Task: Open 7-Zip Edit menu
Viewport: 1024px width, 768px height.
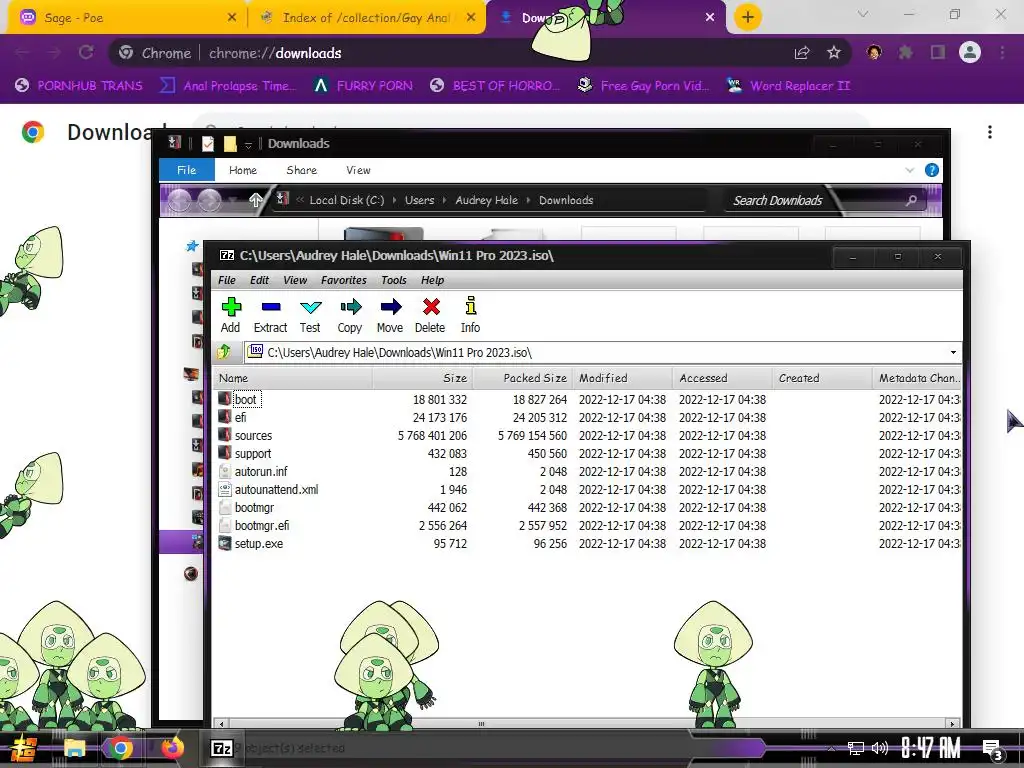Action: click(259, 280)
